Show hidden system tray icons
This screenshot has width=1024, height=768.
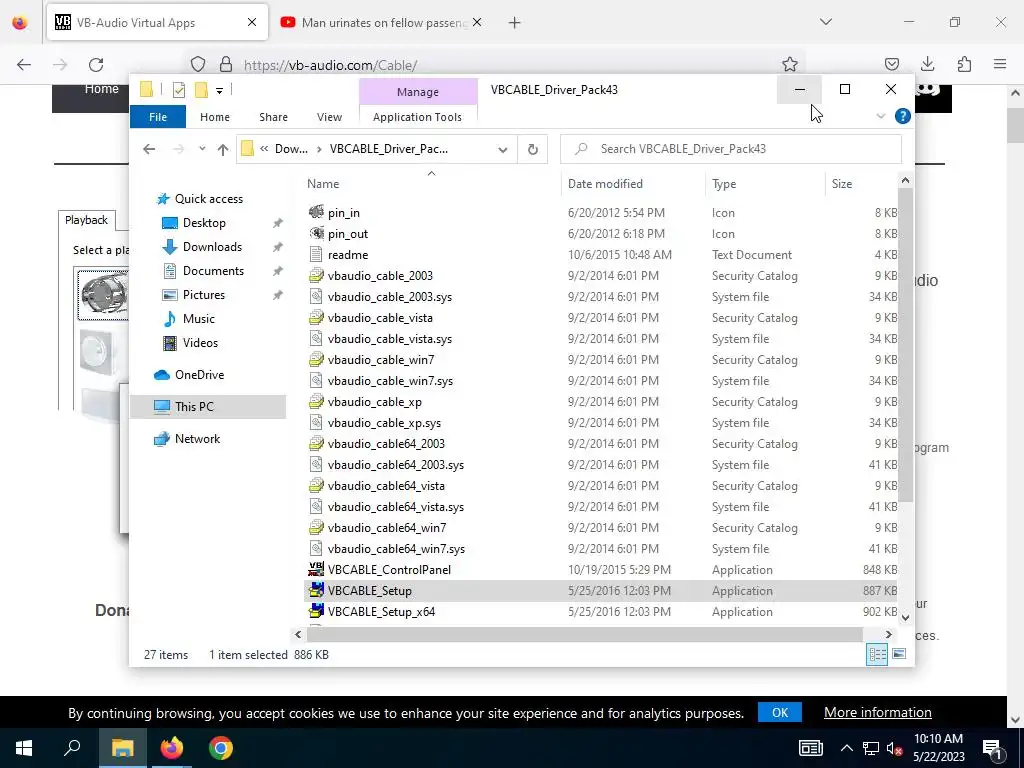846,748
